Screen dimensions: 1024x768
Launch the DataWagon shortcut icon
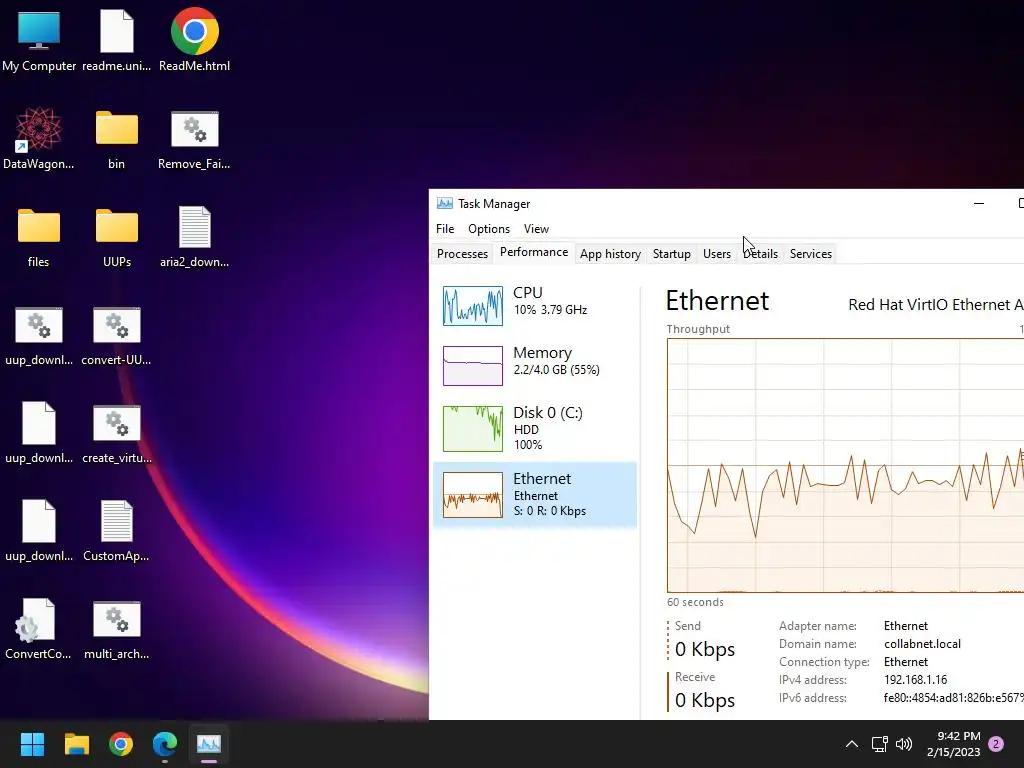(39, 139)
